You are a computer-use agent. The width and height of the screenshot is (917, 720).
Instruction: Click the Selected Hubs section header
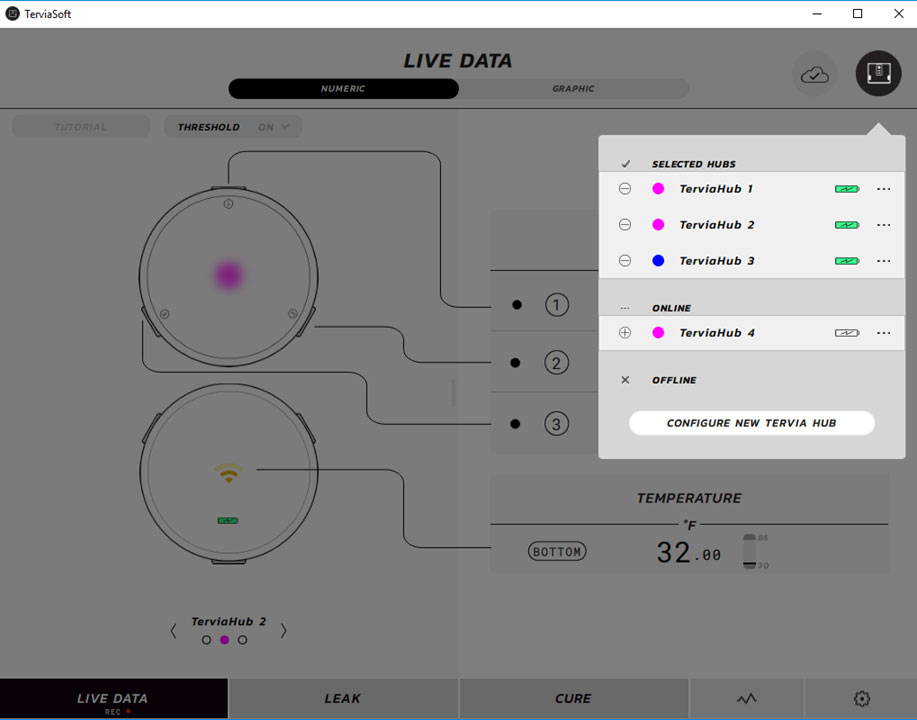[694, 164]
